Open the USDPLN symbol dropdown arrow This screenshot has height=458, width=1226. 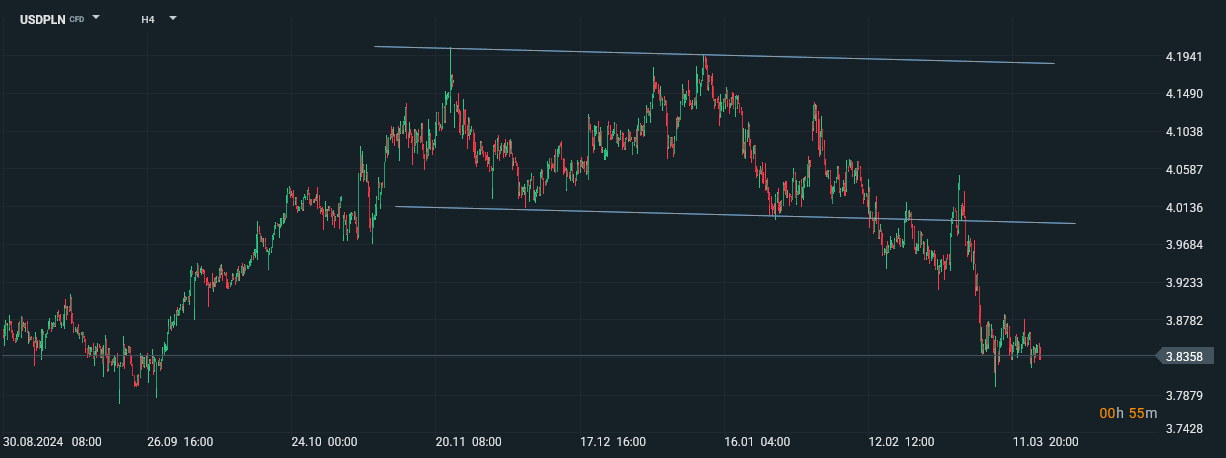[x=96, y=18]
